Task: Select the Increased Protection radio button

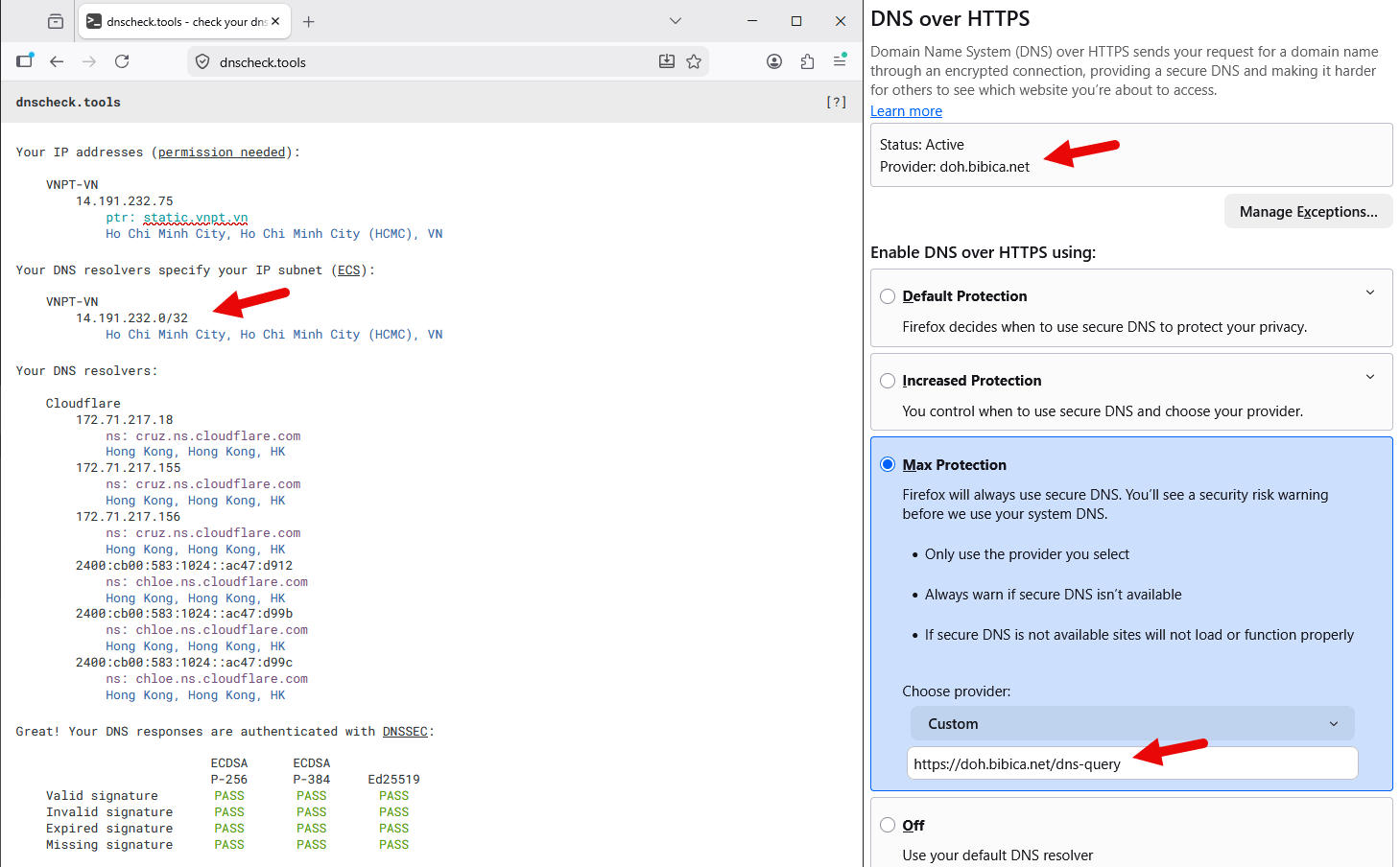Action: [888, 381]
